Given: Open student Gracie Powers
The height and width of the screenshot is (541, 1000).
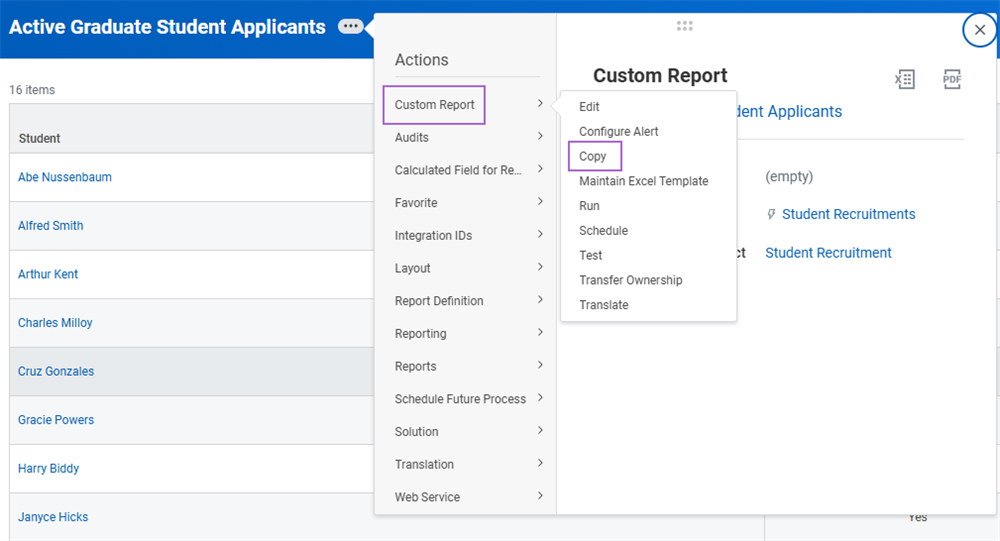Looking at the screenshot, I should [55, 420].
